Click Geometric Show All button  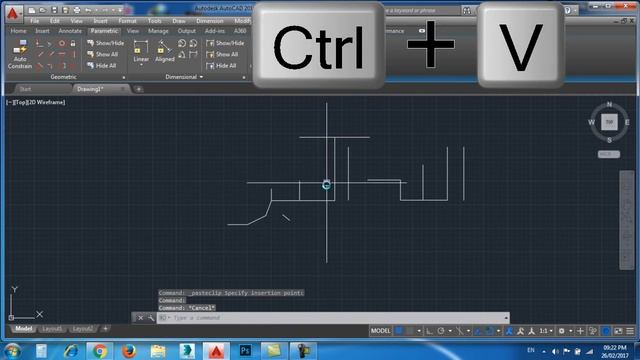coord(102,54)
